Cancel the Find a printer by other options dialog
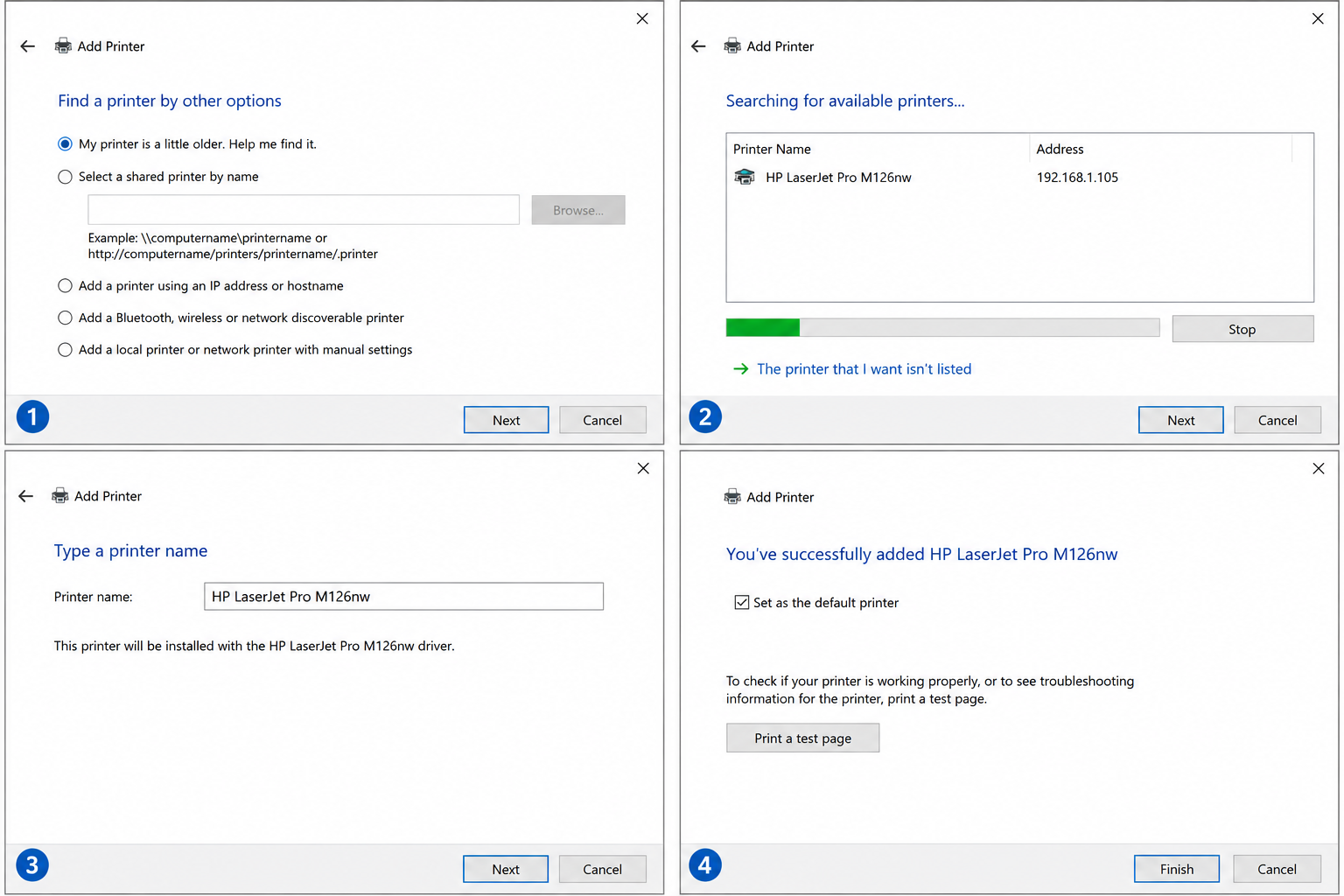Screen dimensions: 1344x896 tap(603, 420)
